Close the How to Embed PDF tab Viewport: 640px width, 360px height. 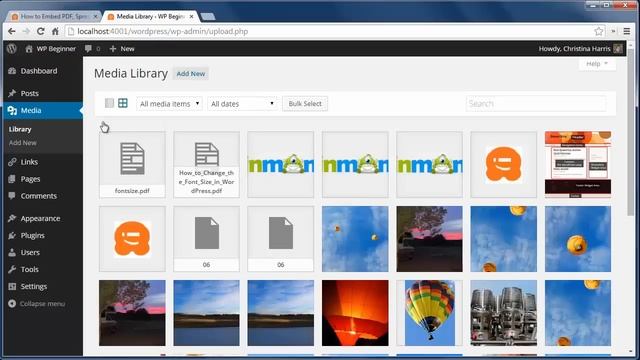coord(95,16)
